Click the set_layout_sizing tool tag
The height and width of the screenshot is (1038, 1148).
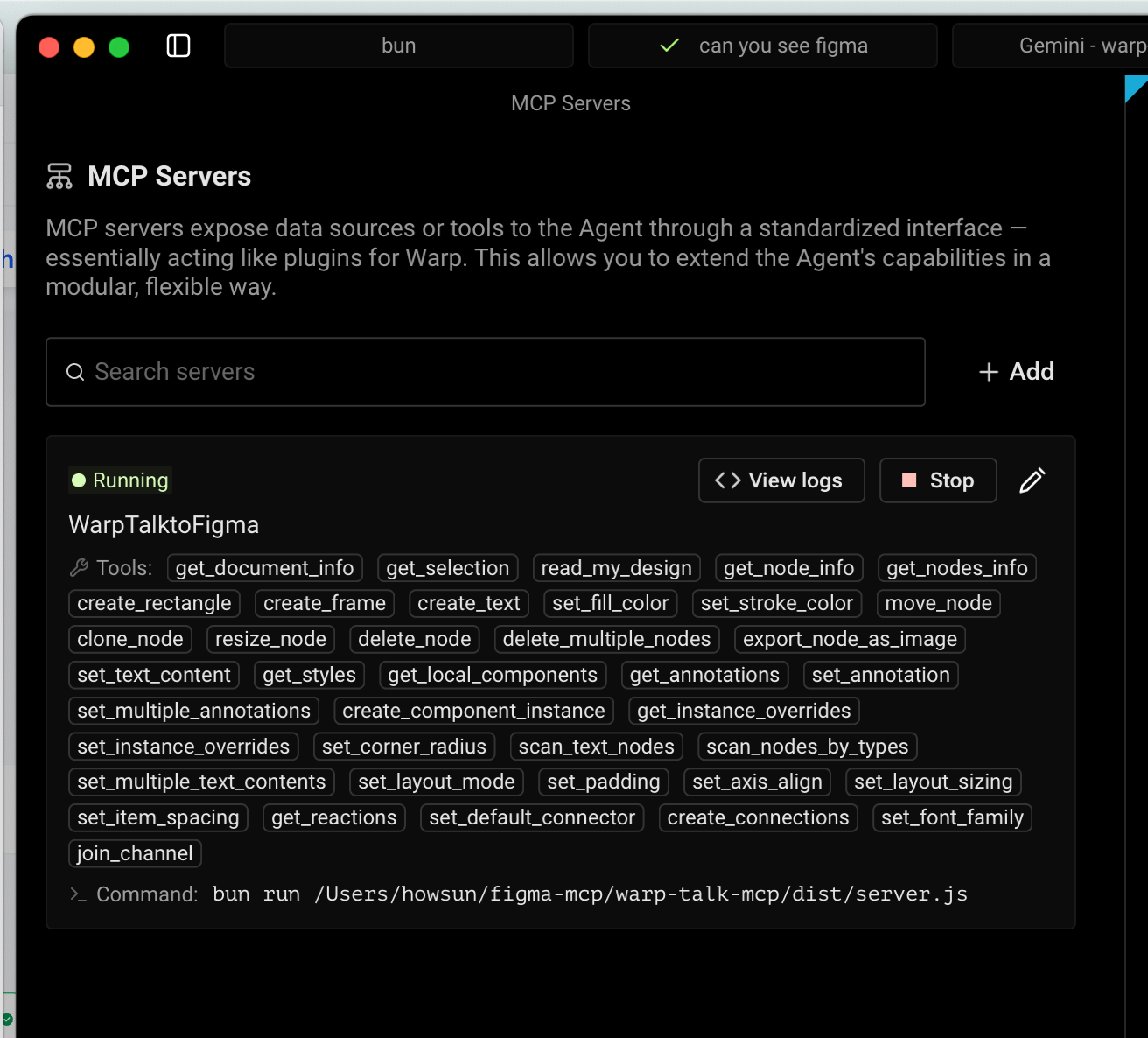934,782
